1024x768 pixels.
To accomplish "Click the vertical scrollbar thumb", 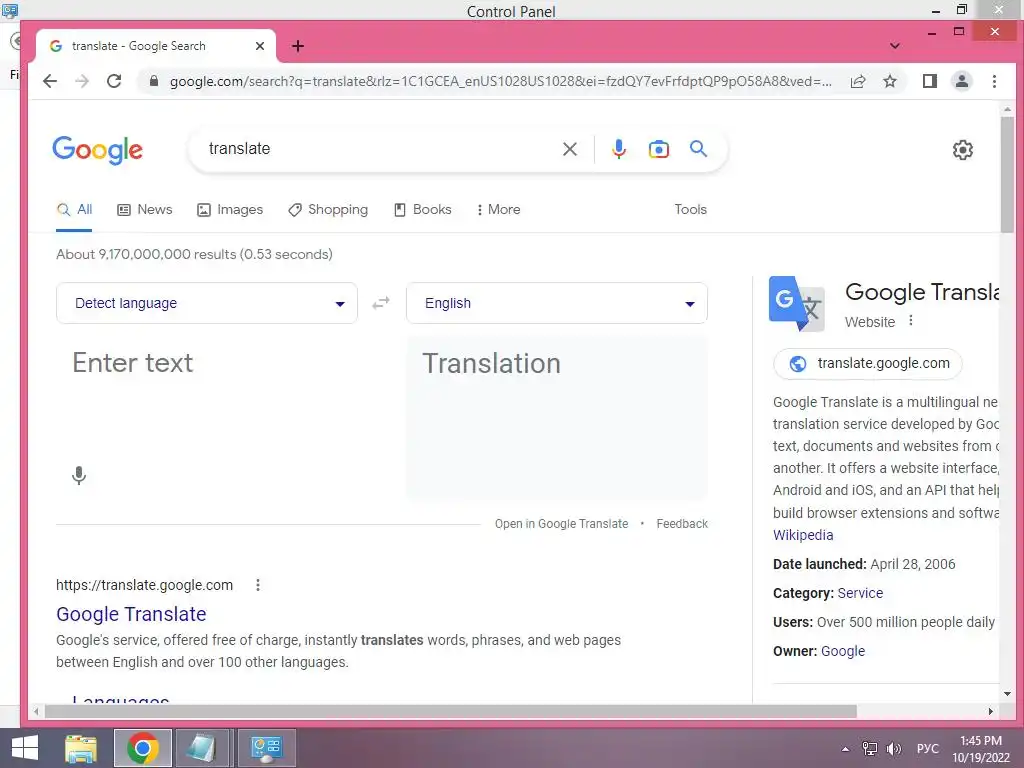I will [1007, 173].
